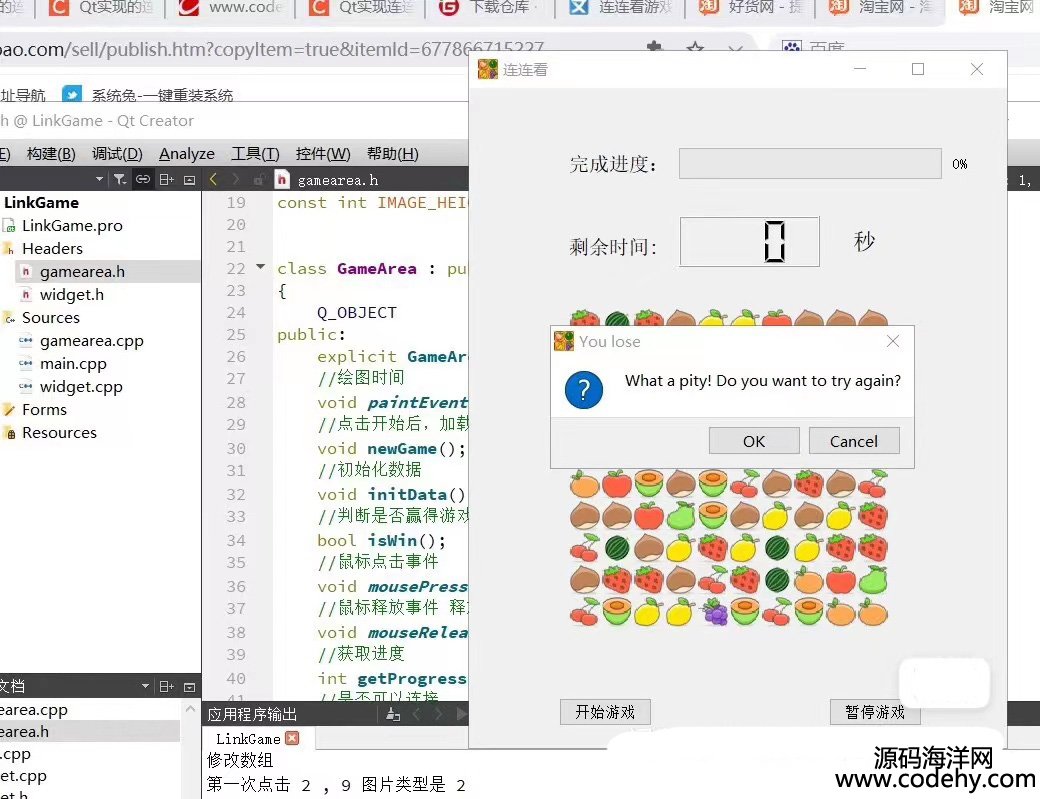Screen dimensions: 1040x799
Task: Select the LinkGame output tab
Action: coord(248,739)
